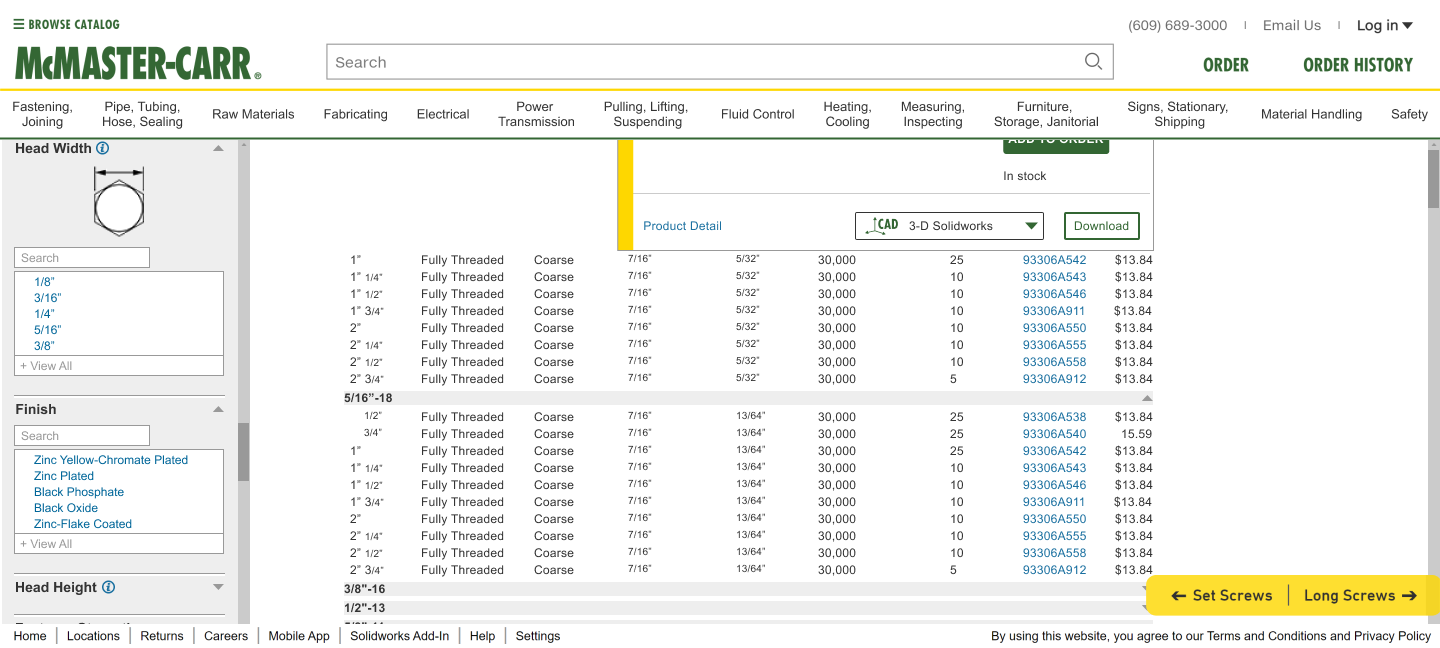Open part number 93306A540

pos(1054,434)
